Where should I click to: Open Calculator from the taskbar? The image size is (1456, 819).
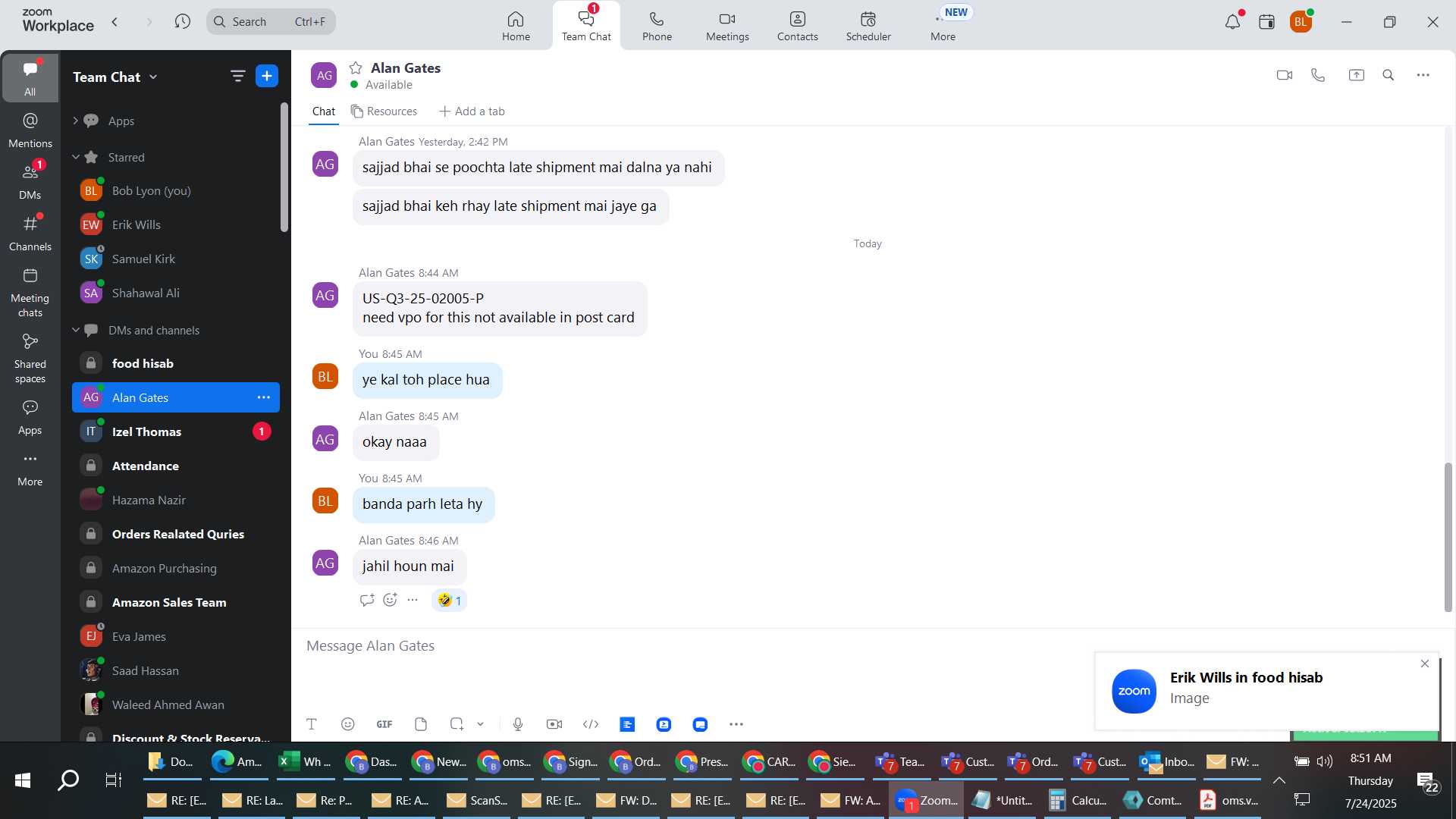coord(1078,800)
